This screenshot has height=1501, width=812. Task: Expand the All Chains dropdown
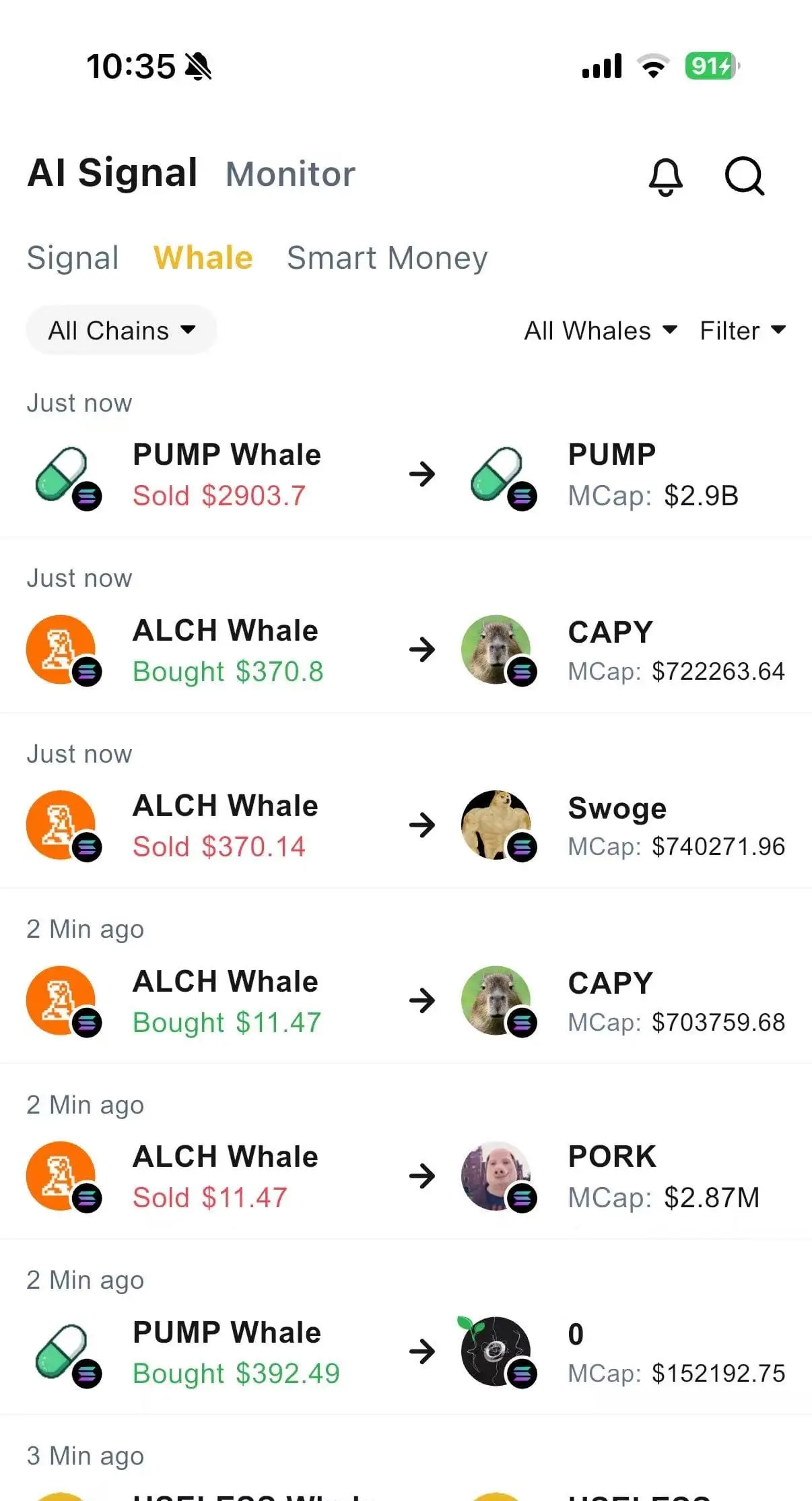point(121,330)
